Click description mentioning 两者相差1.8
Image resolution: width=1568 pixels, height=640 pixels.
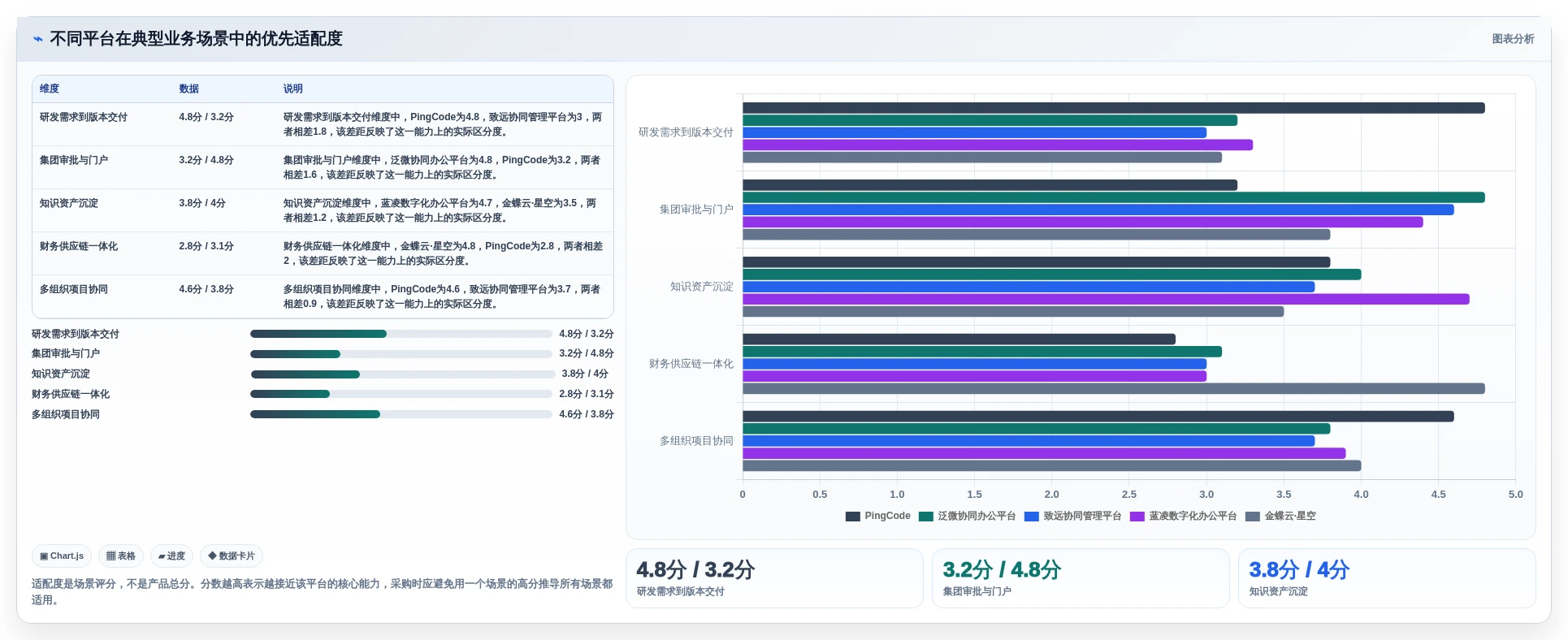pos(443,125)
